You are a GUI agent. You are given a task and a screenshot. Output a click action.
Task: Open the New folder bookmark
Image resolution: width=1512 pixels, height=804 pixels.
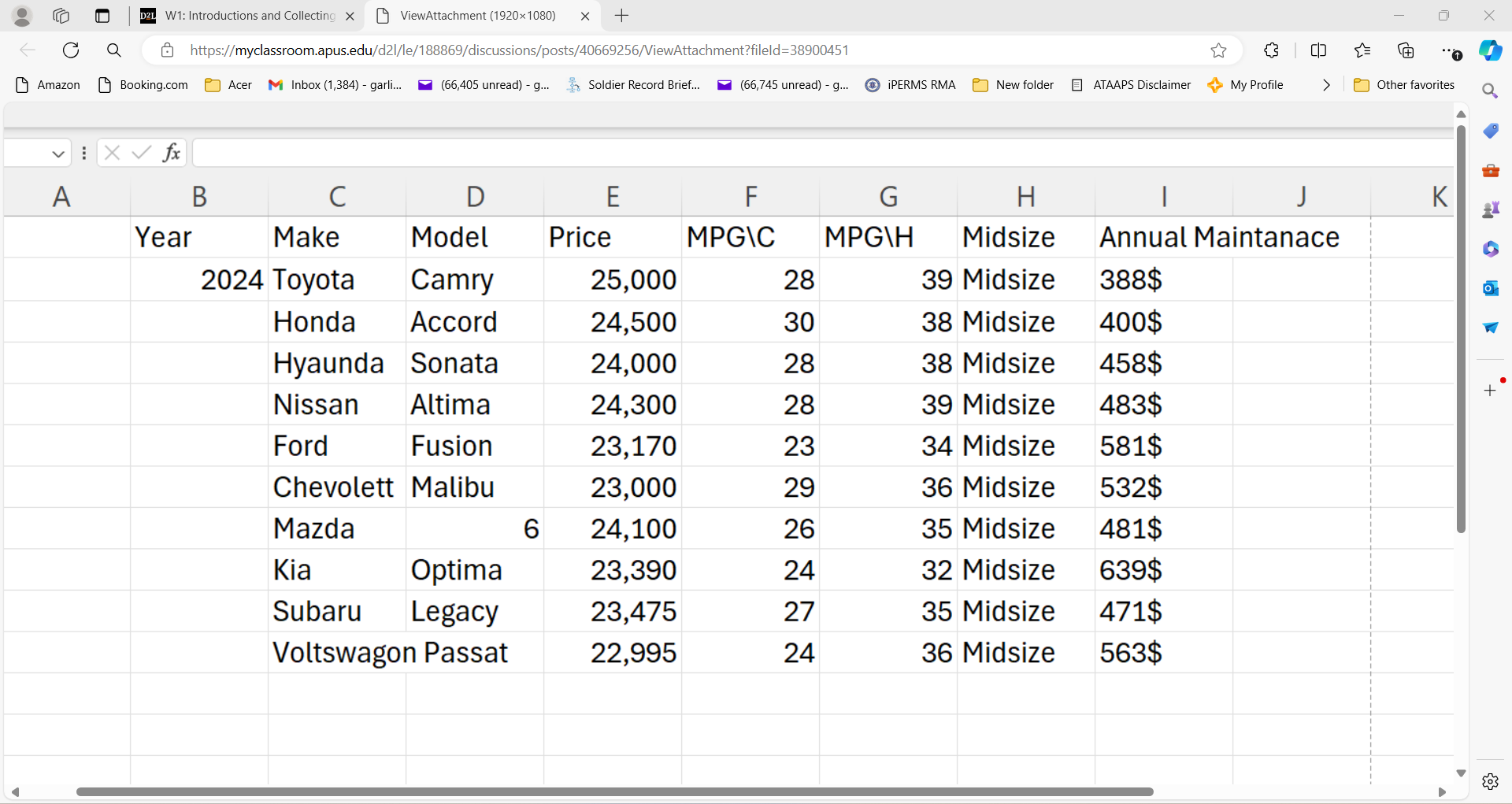coord(1014,85)
